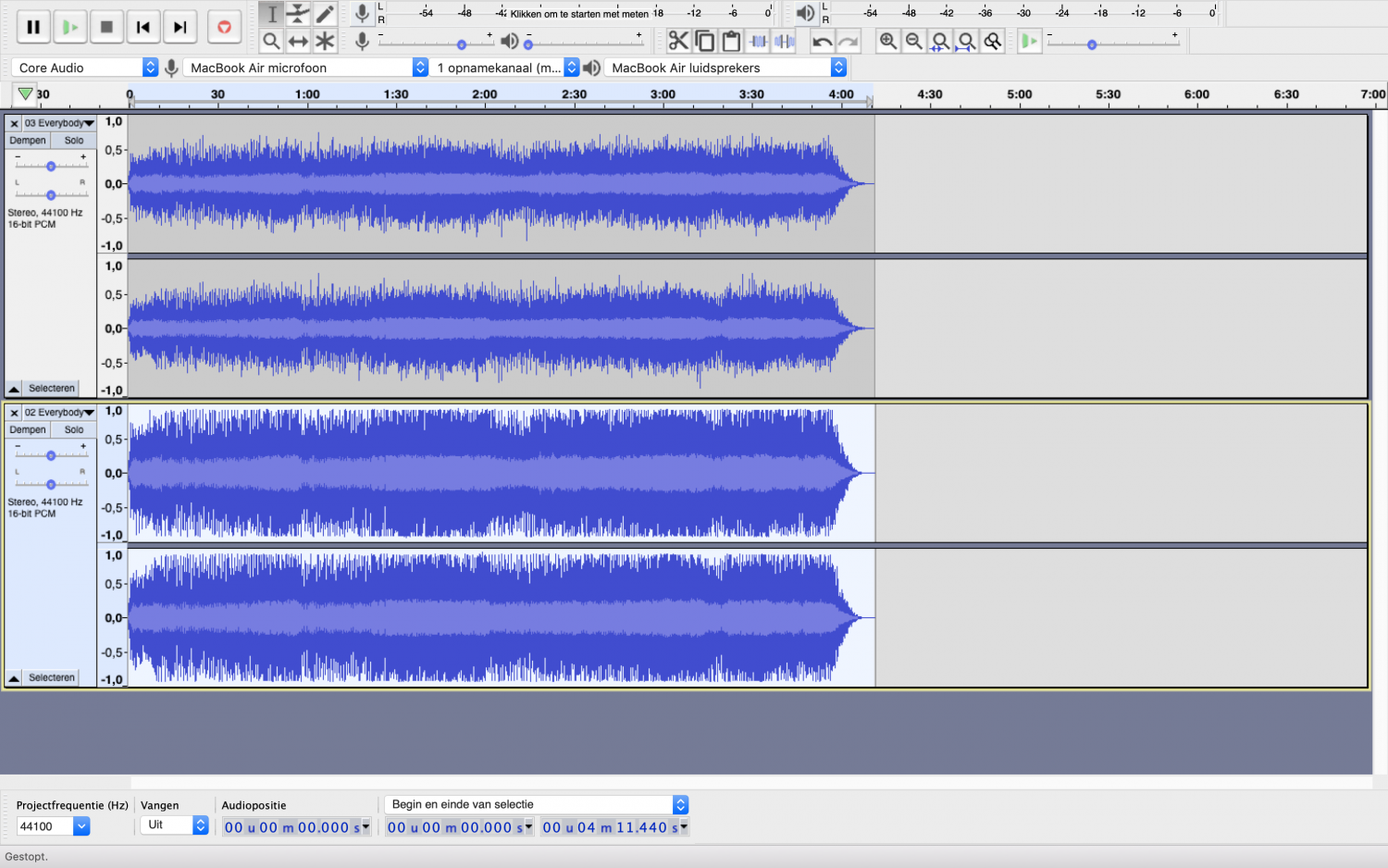This screenshot has height=868, width=1388.
Task: Collapse the 03 Everybody track
Action: pos(14,389)
